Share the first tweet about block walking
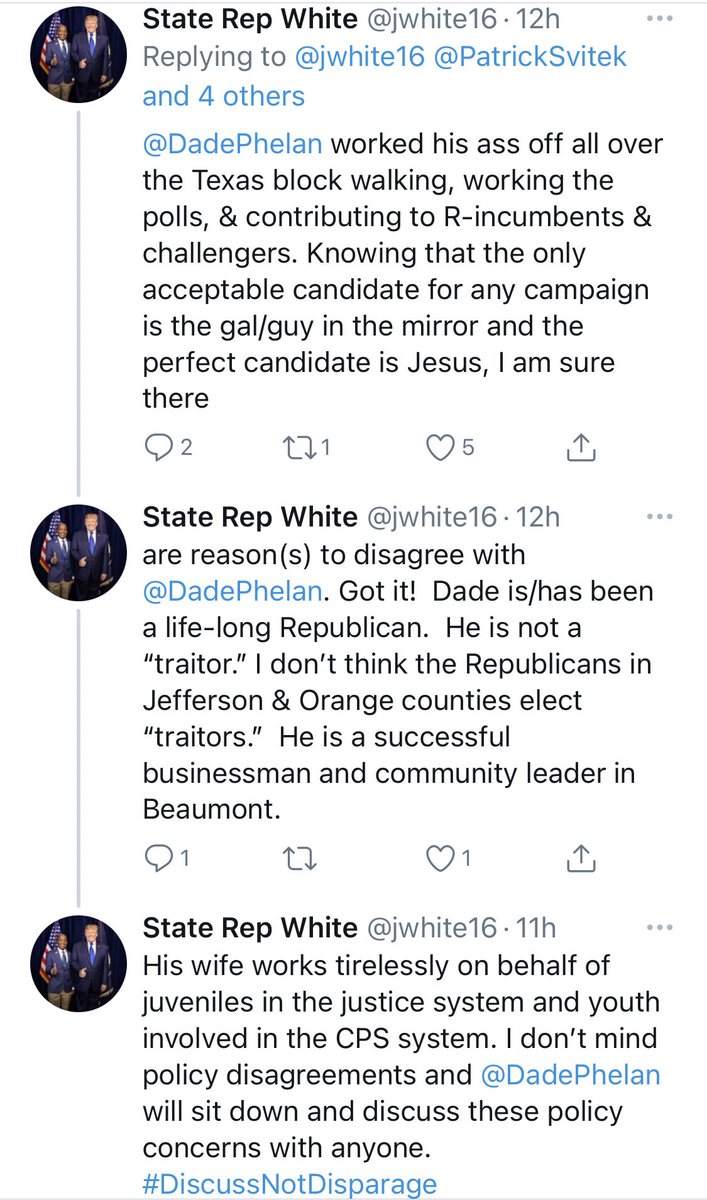 pyautogui.click(x=581, y=449)
